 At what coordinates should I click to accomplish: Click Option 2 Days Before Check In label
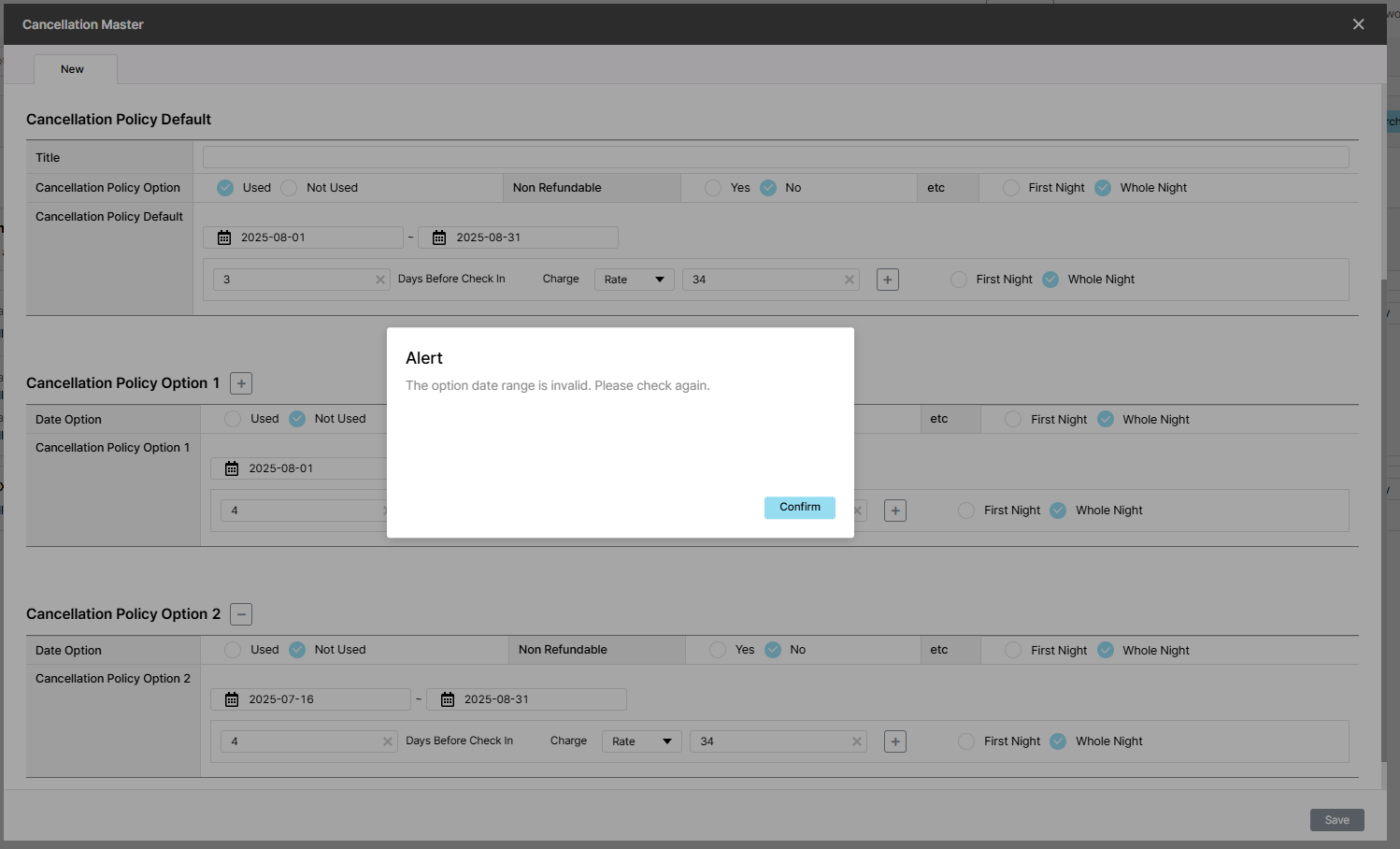[460, 741]
